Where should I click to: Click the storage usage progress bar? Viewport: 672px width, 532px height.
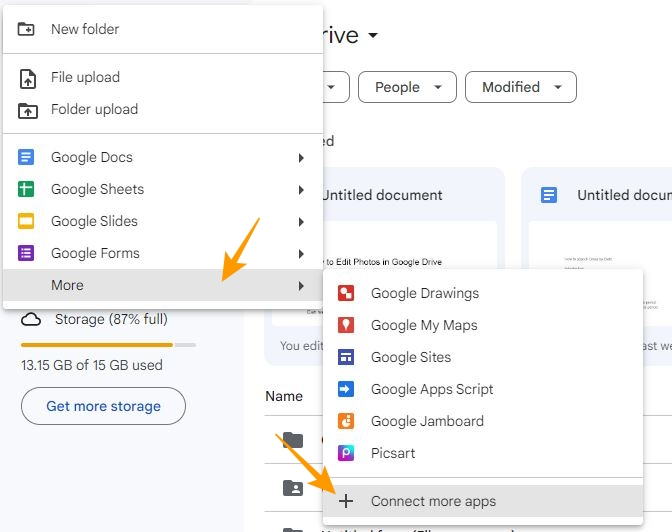point(108,345)
